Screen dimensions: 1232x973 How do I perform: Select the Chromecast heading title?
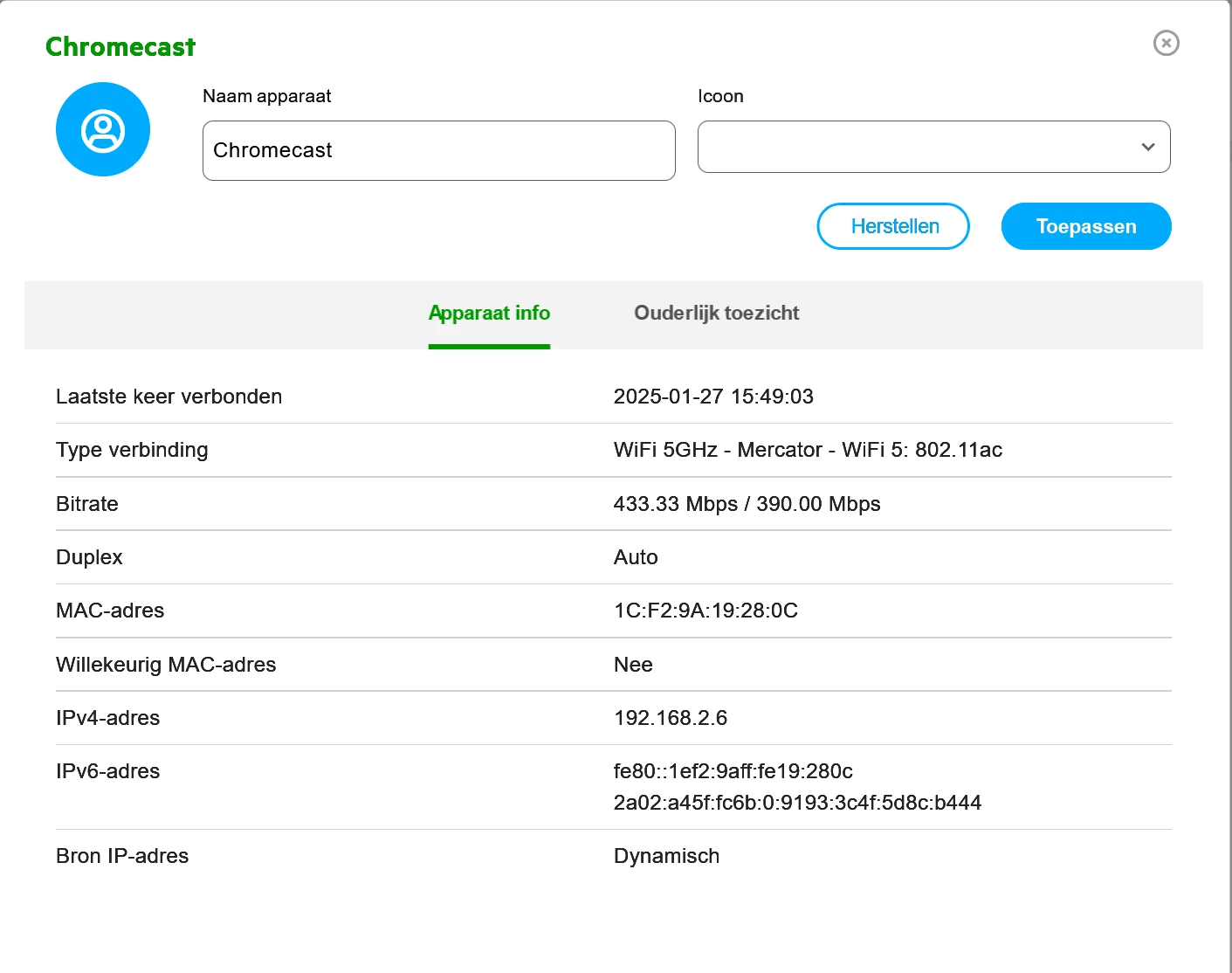coord(120,46)
